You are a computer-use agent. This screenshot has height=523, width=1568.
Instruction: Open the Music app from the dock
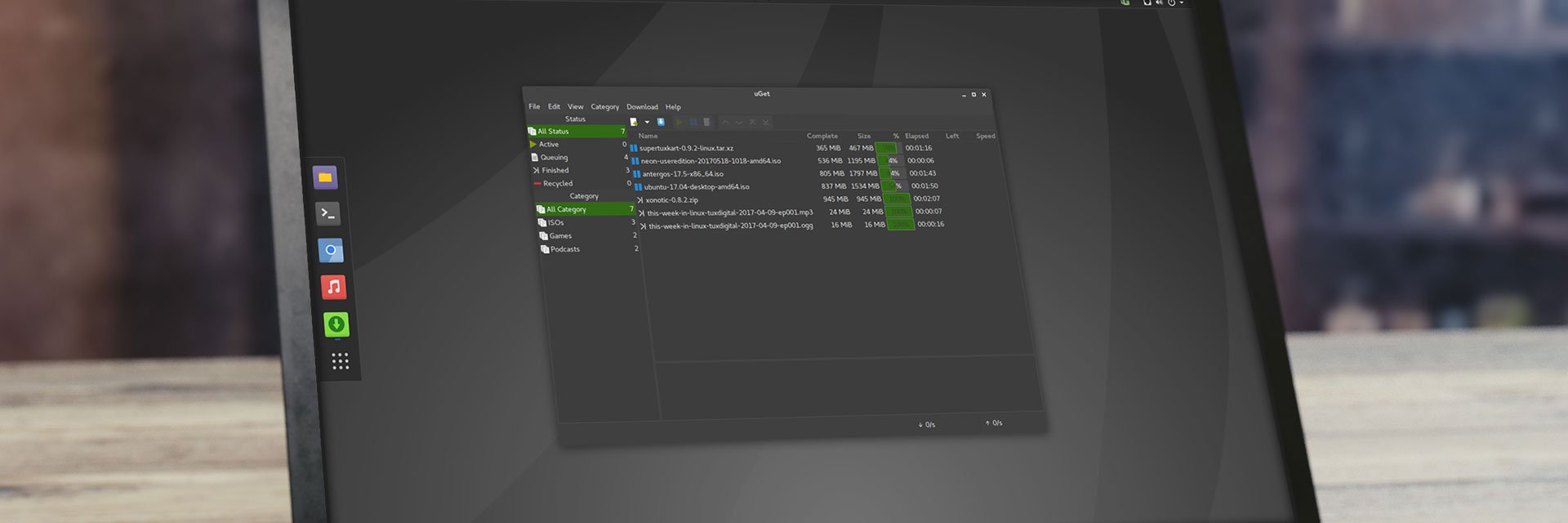tap(333, 287)
